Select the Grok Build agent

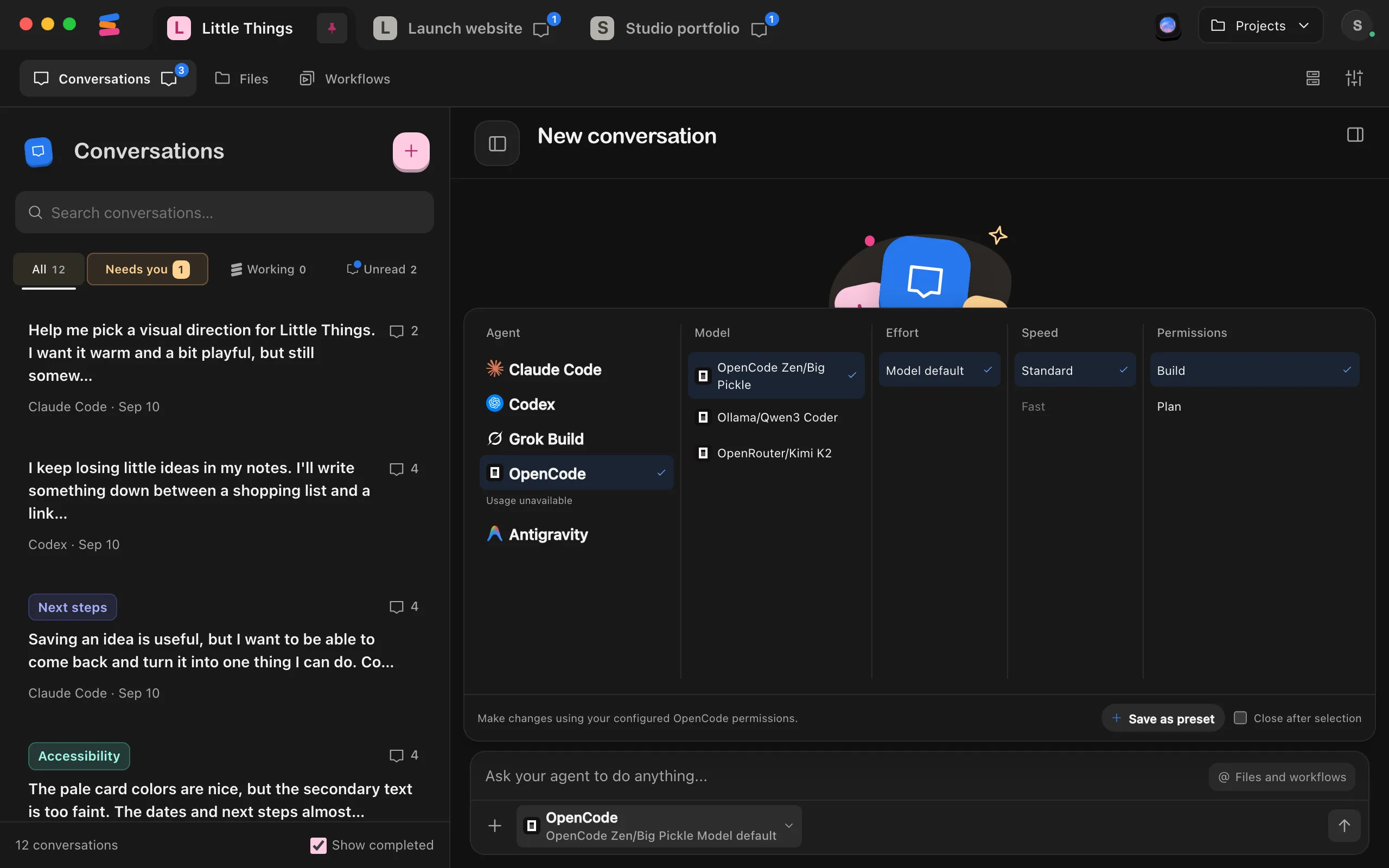576,439
